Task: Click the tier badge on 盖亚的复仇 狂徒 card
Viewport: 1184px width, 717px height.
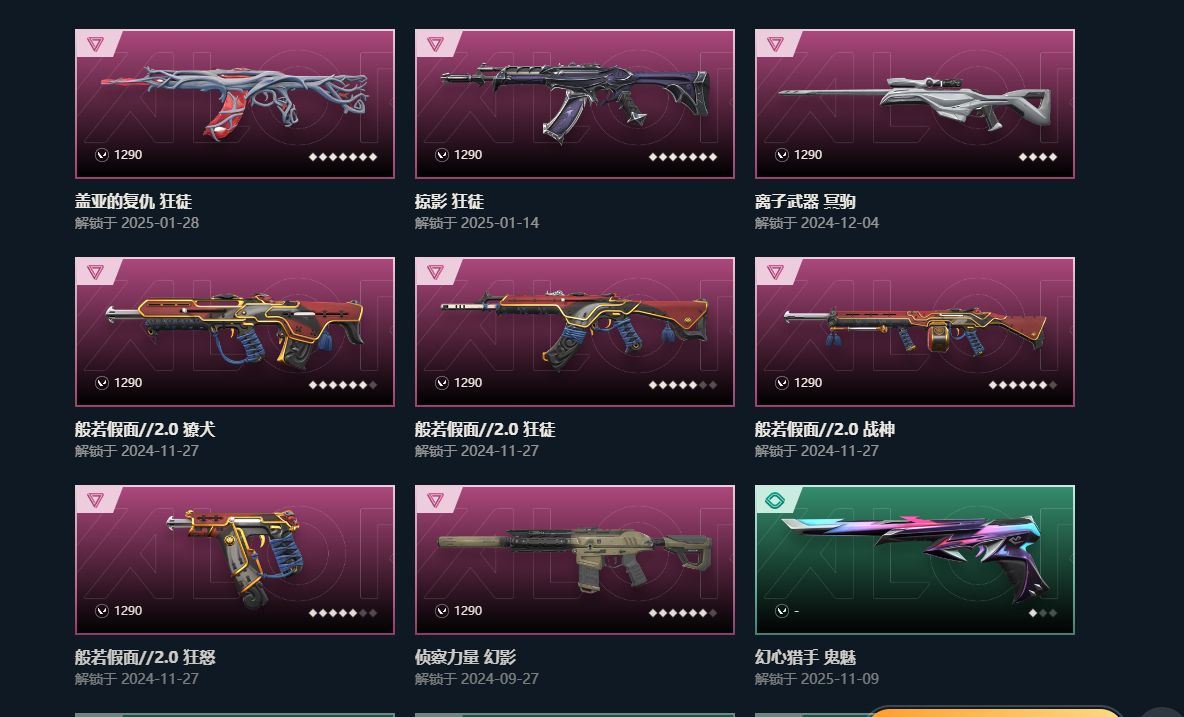Action: coord(95,44)
